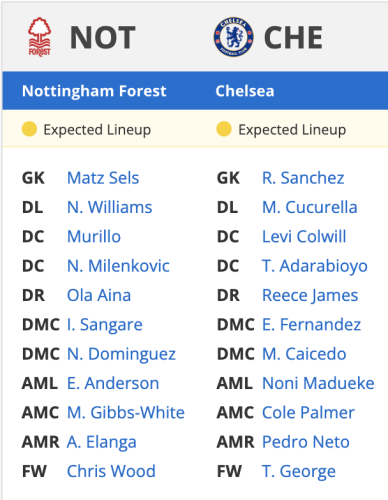This screenshot has width=388, height=500.
Task: Click the Chelsea header title
Action: tap(245, 91)
